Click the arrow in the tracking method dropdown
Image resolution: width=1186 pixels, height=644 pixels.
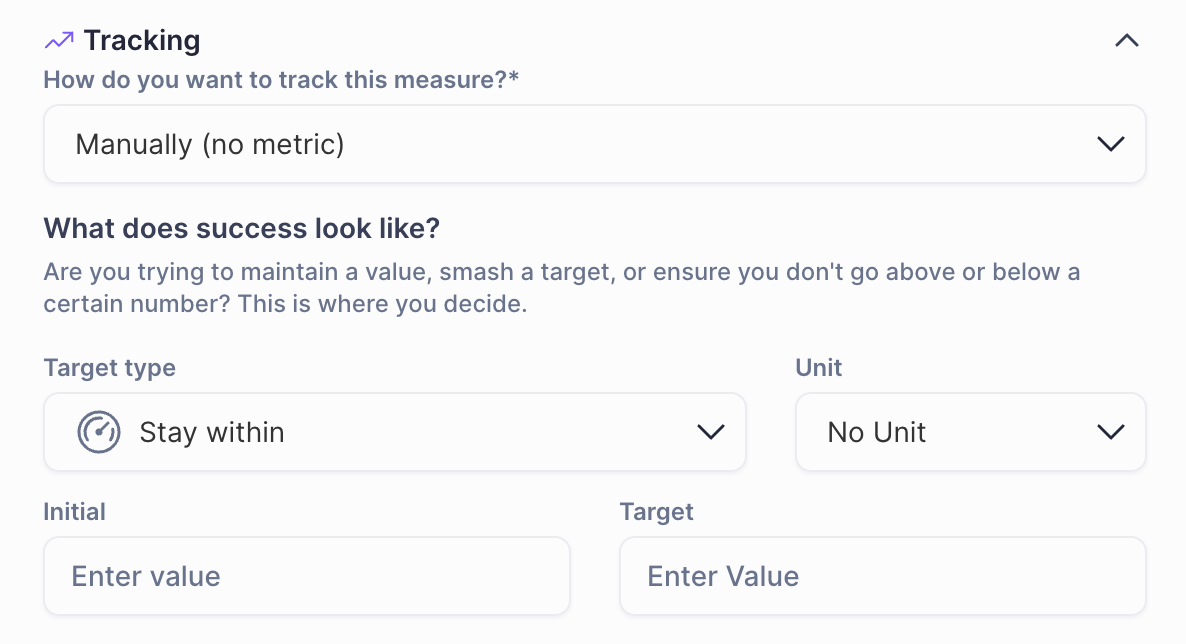point(1110,144)
